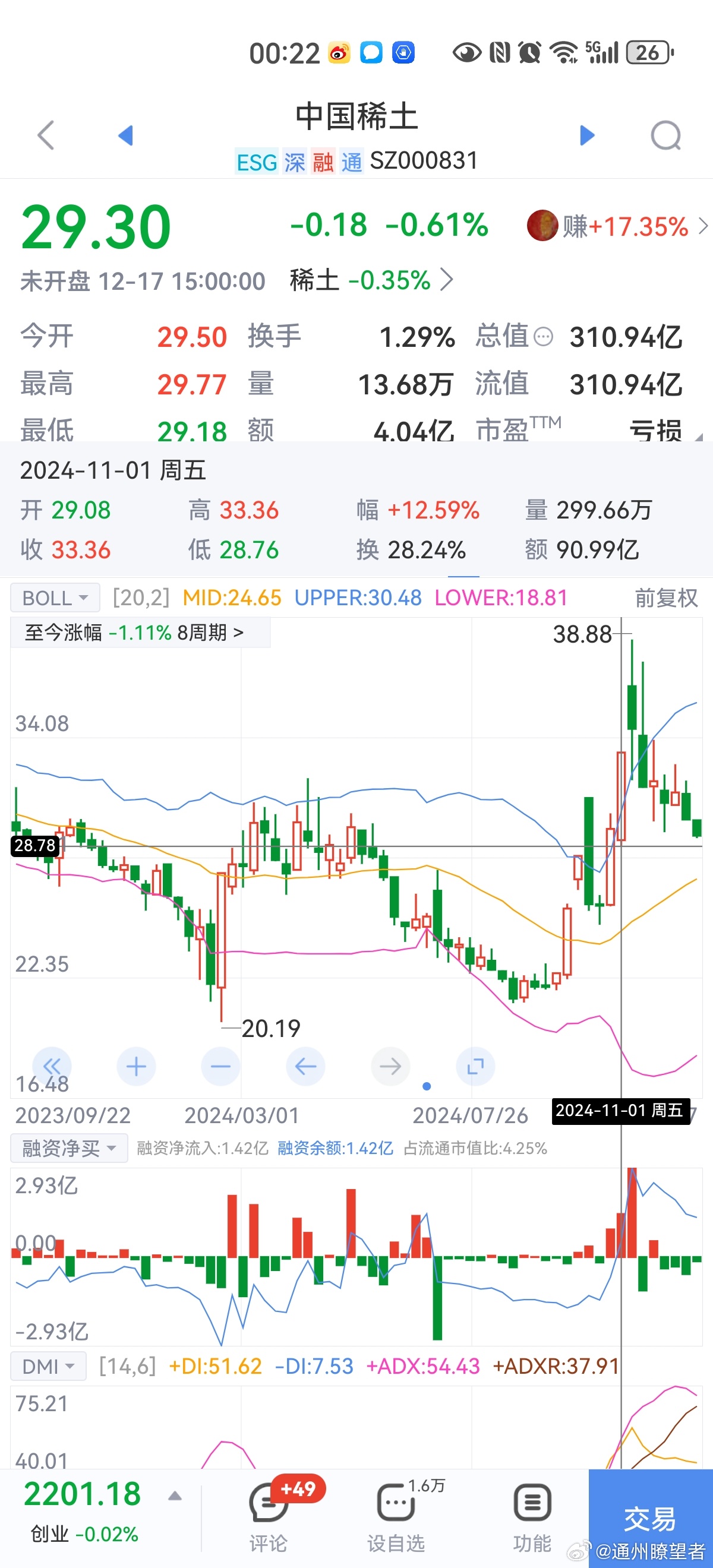Tap the battery 26 indicator

(x=649, y=52)
